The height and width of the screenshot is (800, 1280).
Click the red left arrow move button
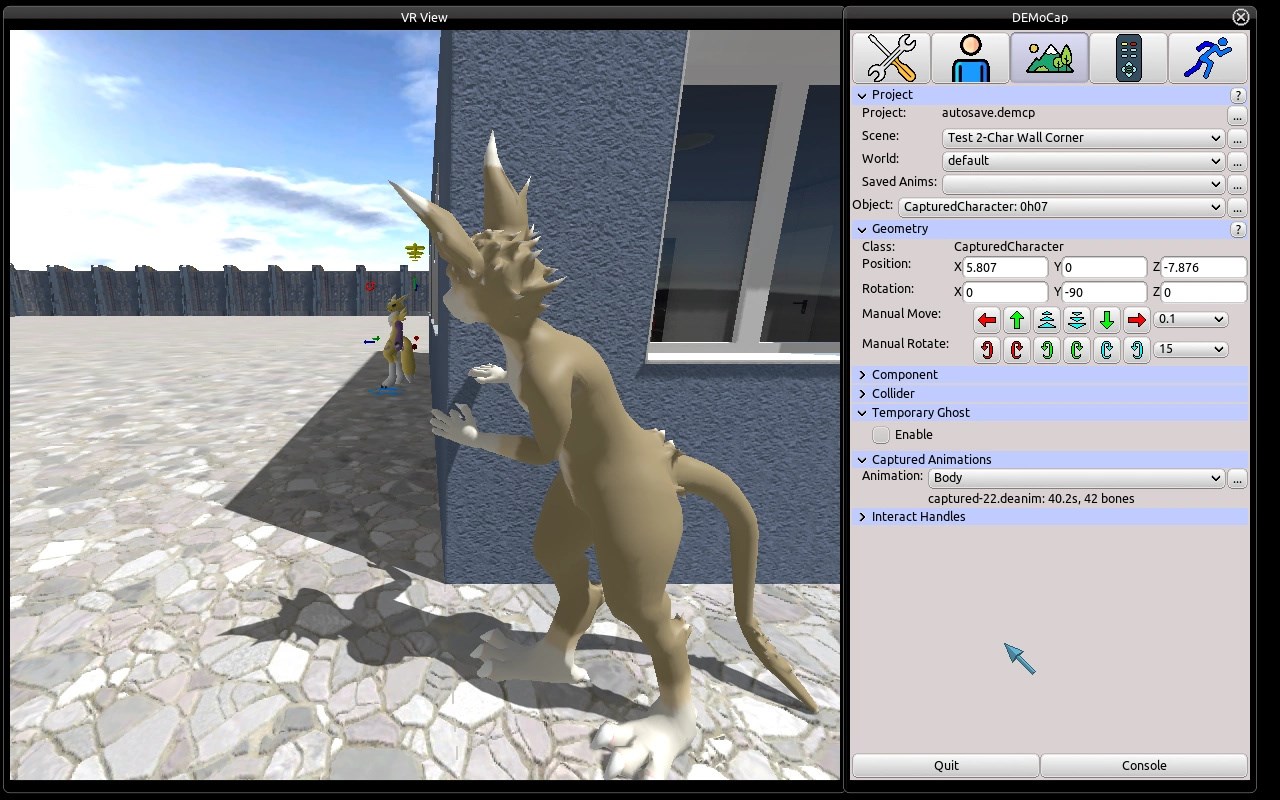click(987, 320)
